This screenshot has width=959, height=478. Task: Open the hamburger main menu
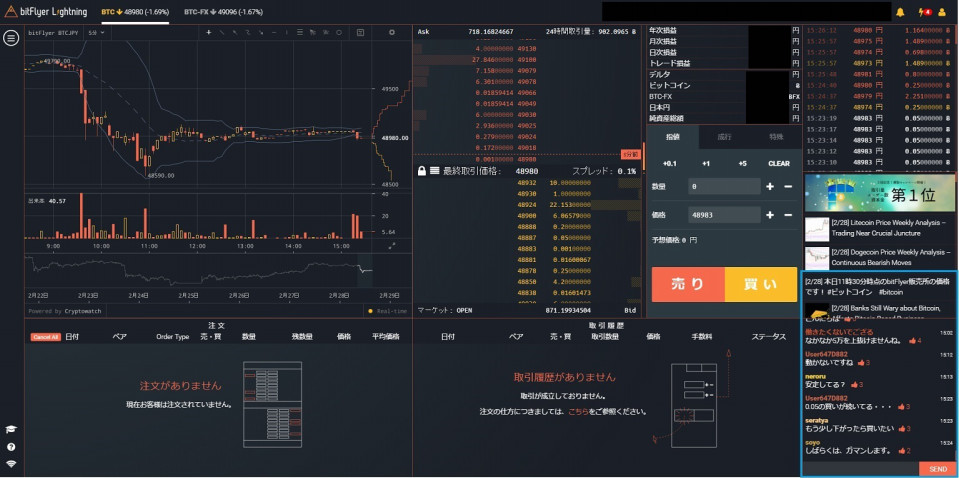11,38
